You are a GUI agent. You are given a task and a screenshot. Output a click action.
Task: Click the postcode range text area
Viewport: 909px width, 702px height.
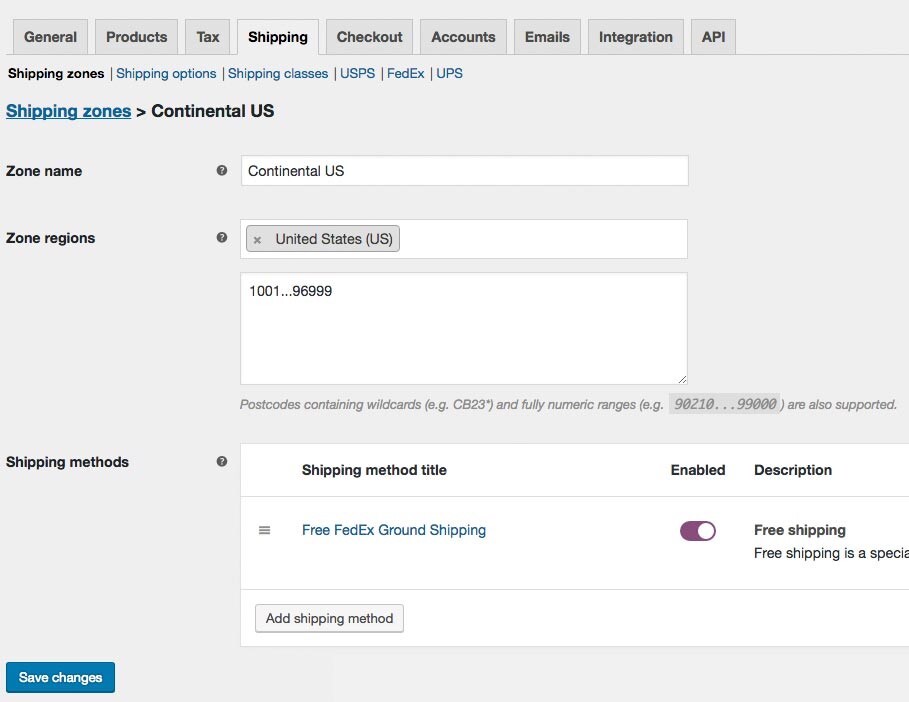coord(463,328)
